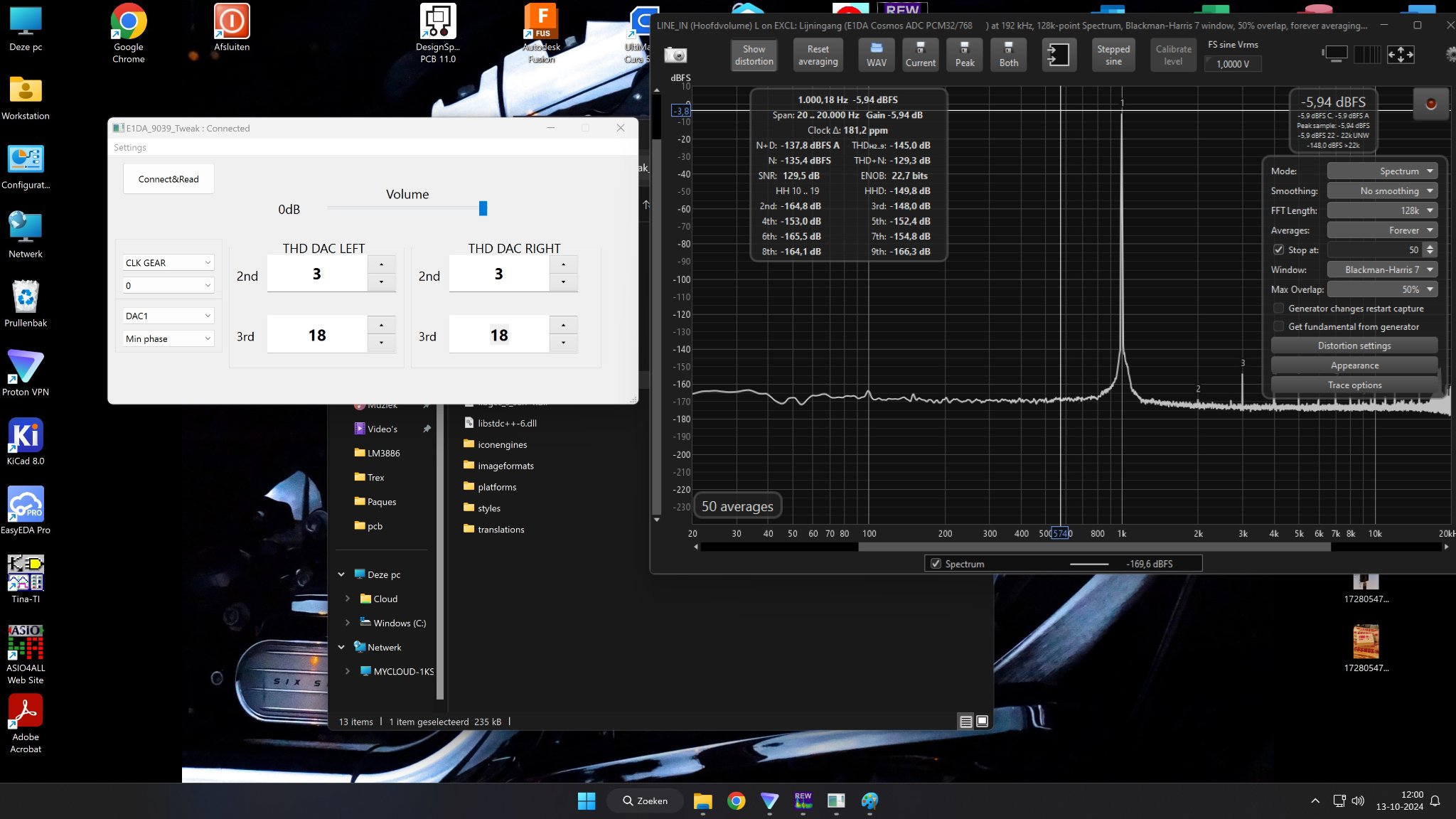Open Trace options in REW
This screenshot has width=1456, height=819.
tap(1354, 385)
